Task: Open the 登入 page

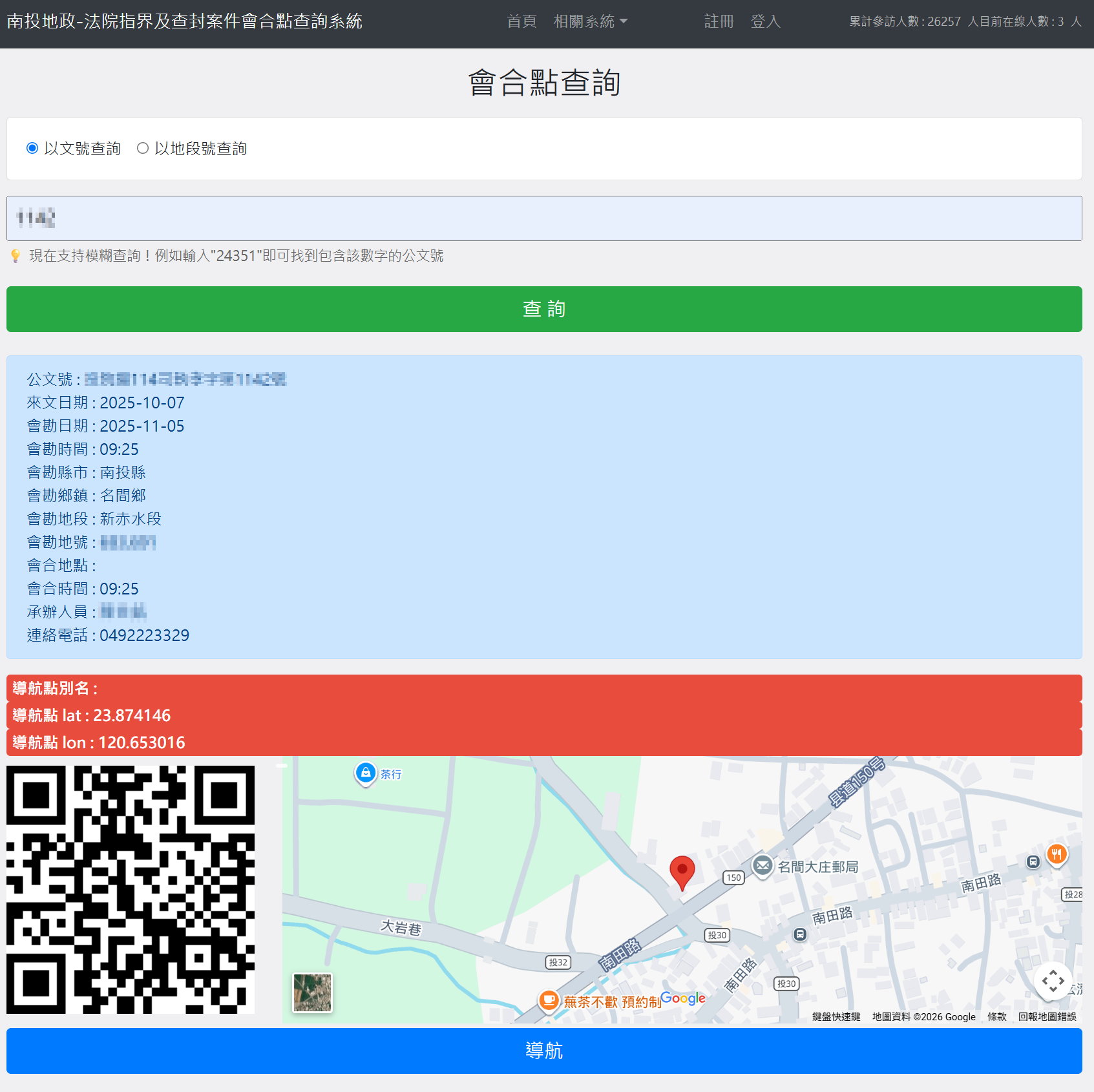Action: pos(766,21)
